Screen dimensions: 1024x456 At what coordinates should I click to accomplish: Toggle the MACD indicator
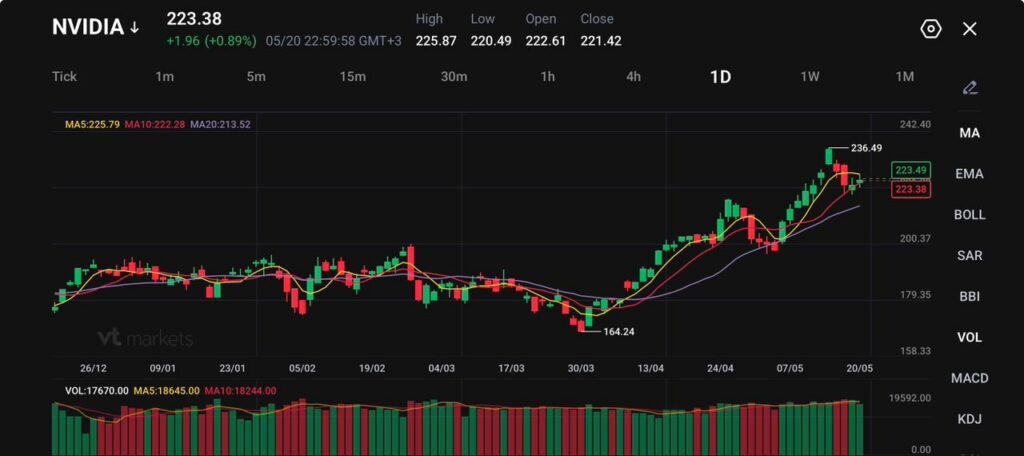tap(970, 378)
